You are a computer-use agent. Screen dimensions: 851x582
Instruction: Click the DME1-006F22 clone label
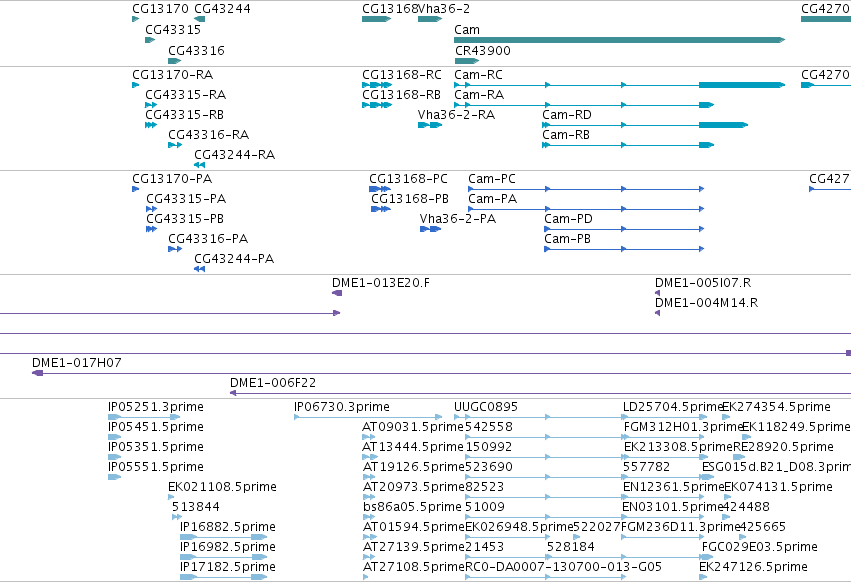pyautogui.click(x=273, y=383)
